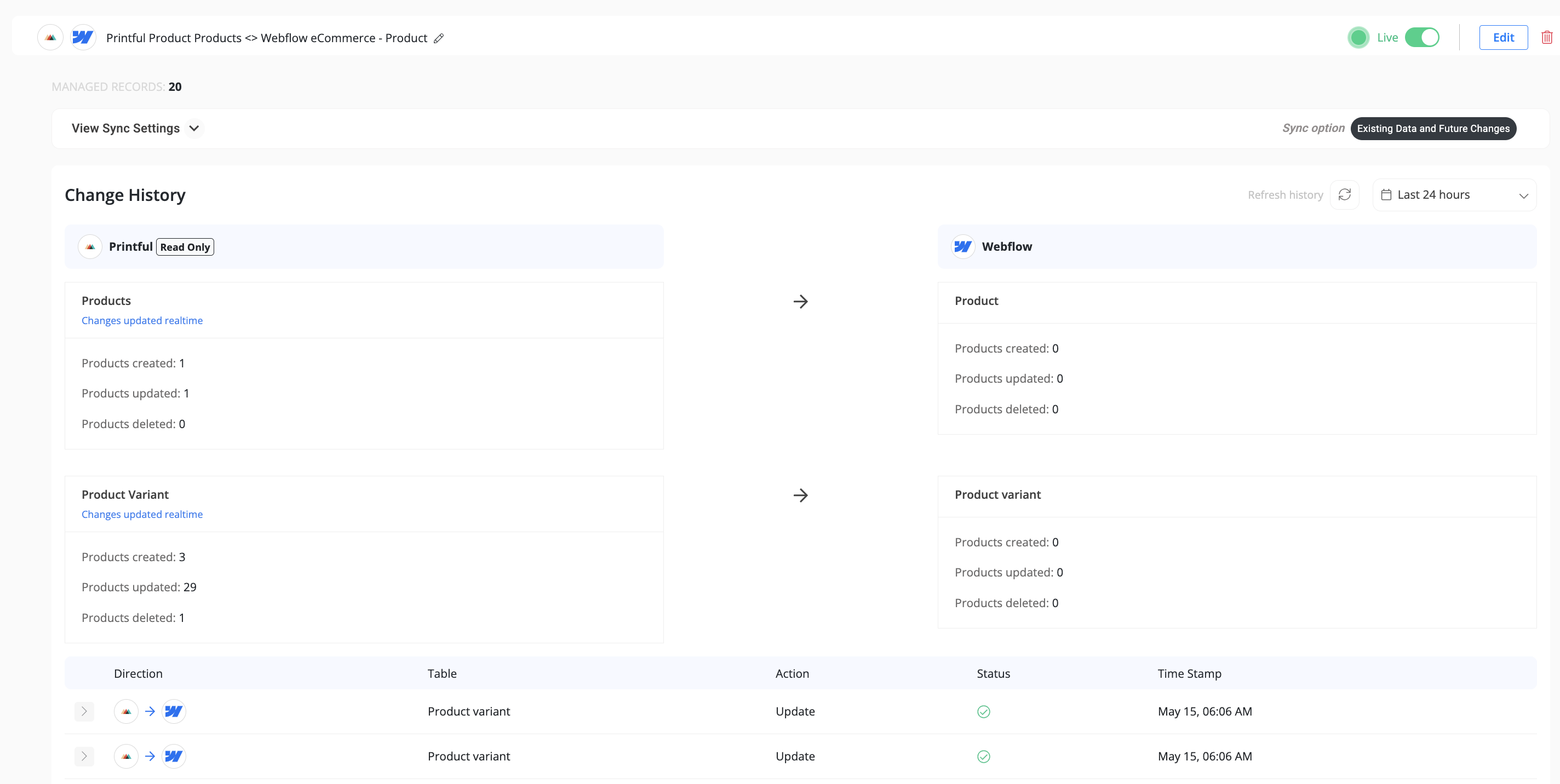Click Existing Data and Future Changes badge

1433,128
